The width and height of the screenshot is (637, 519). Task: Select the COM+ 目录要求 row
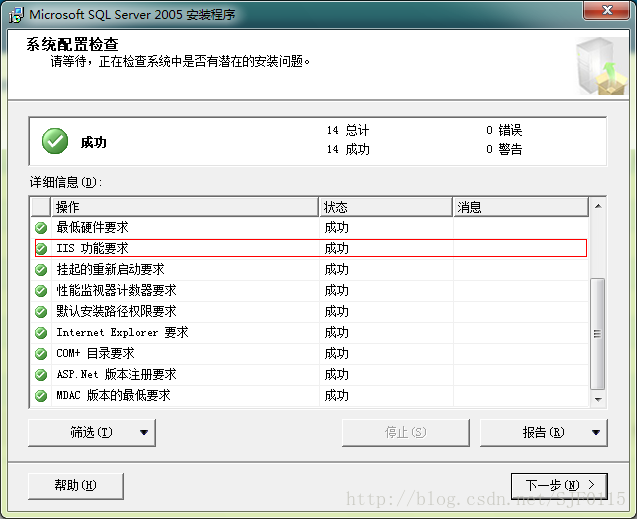[x=311, y=354]
